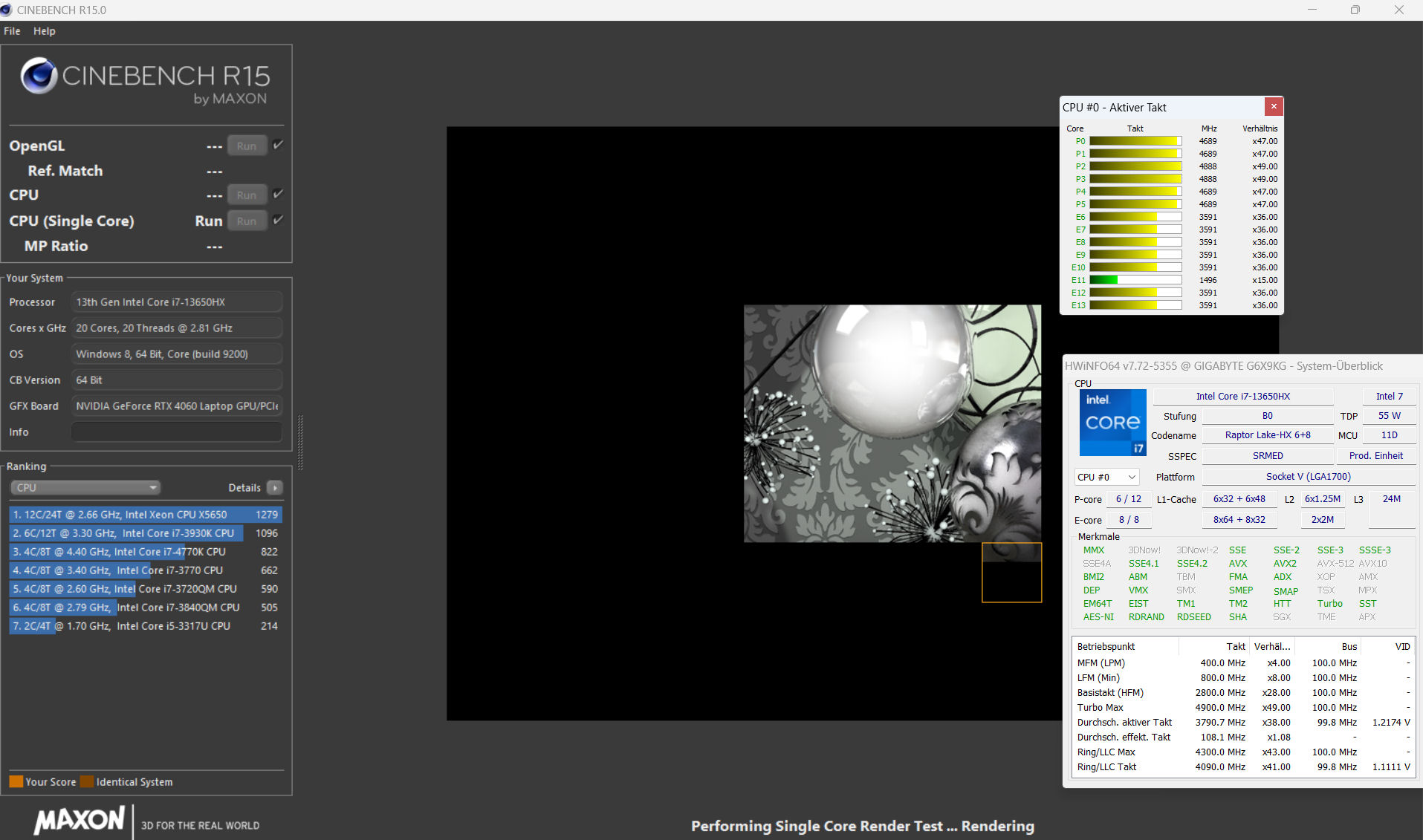
Task: Select the Intel Xeon X5650 ranking entry
Action: pyautogui.click(x=145, y=514)
